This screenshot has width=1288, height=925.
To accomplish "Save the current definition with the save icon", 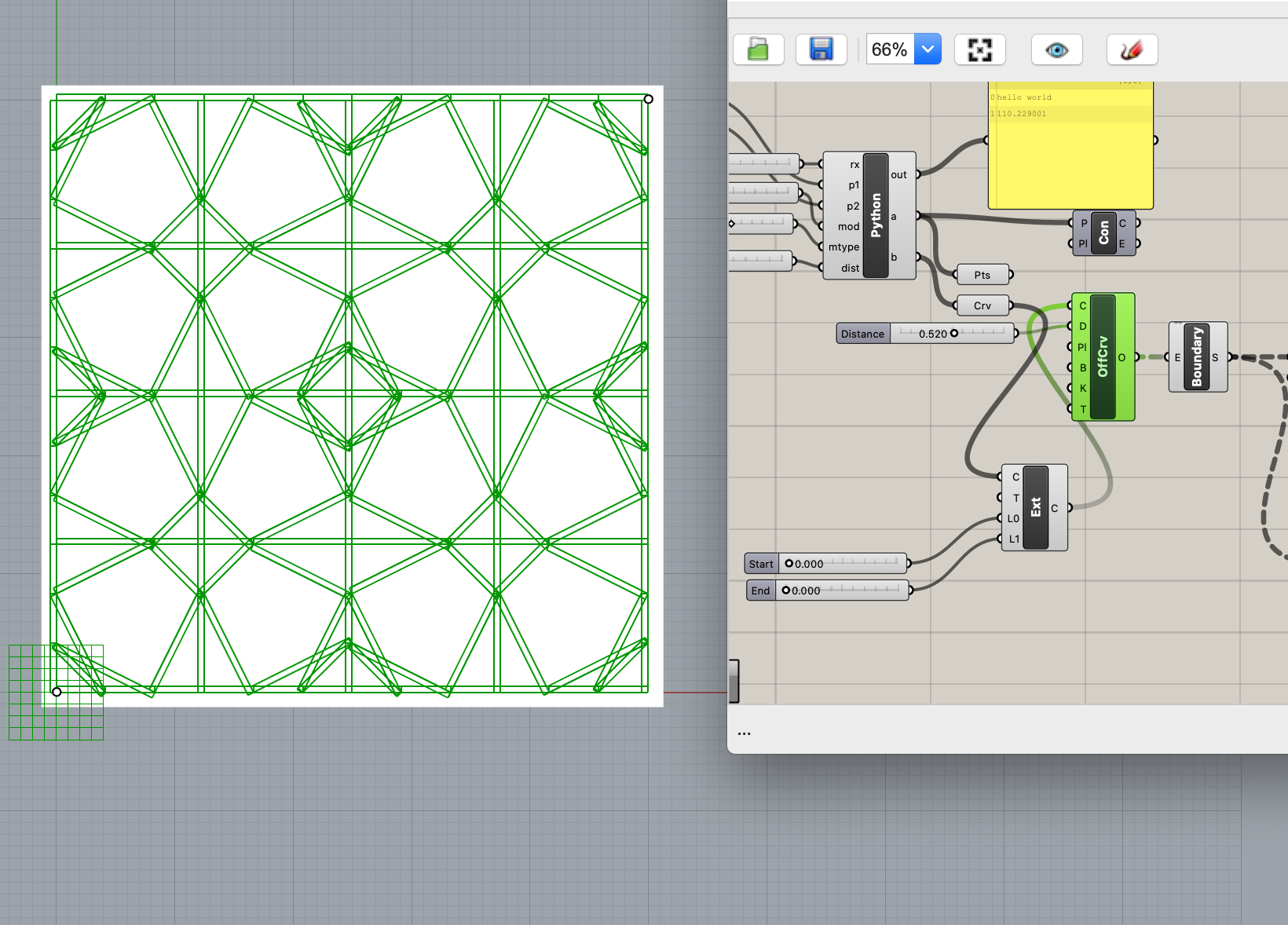I will (x=821, y=49).
